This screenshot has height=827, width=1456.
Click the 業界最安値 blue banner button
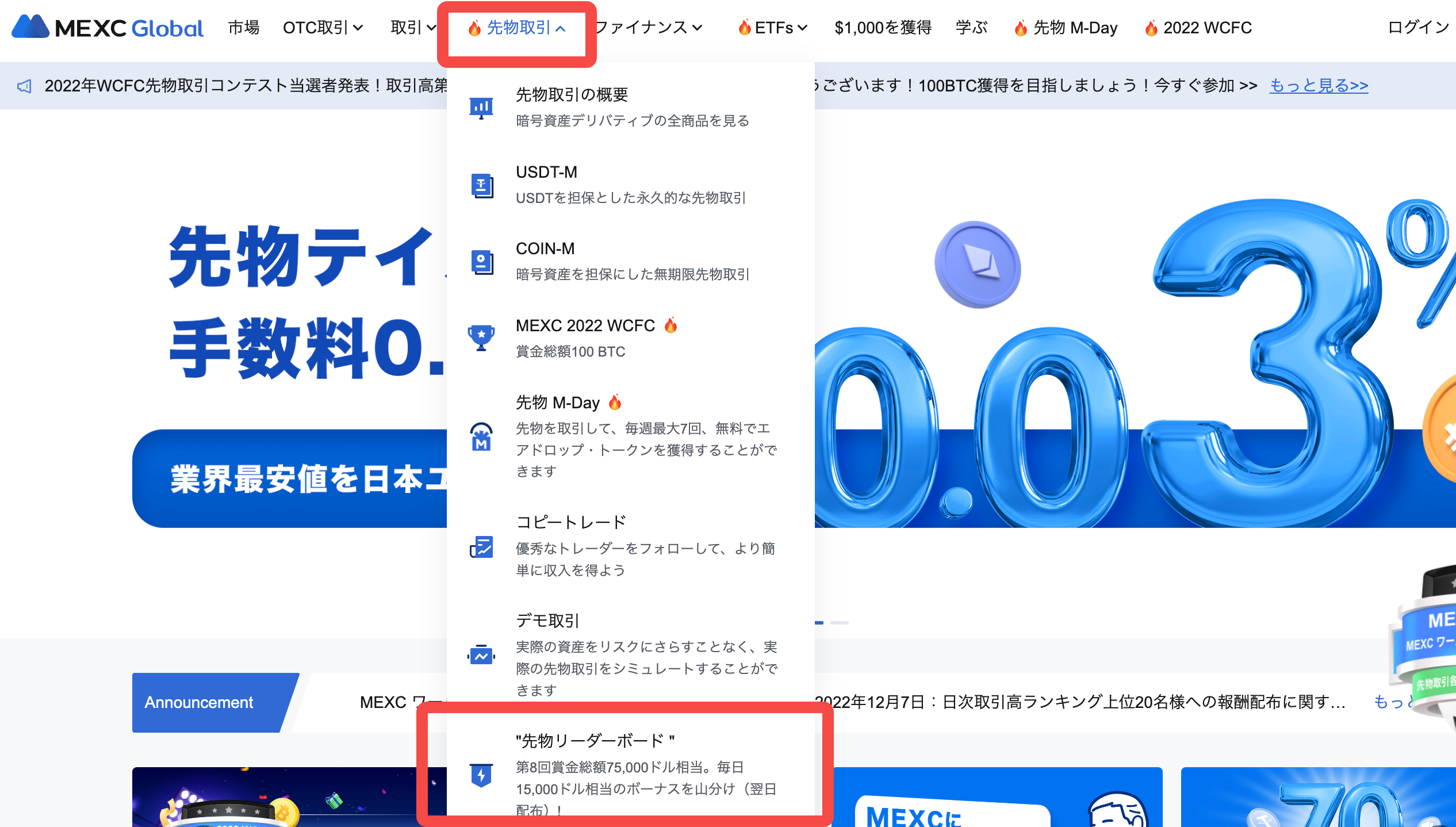pyautogui.click(x=289, y=478)
